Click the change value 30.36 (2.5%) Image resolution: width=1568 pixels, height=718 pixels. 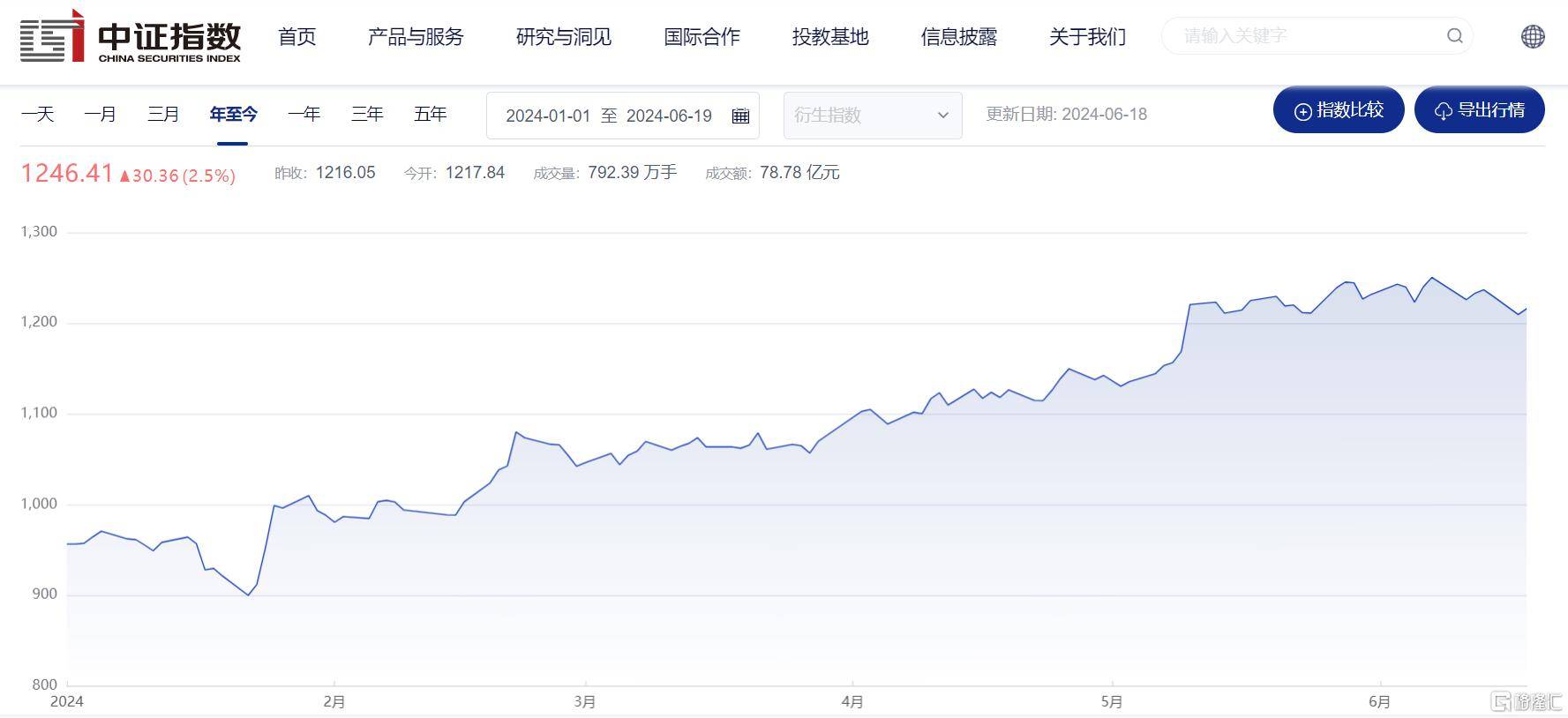point(177,176)
